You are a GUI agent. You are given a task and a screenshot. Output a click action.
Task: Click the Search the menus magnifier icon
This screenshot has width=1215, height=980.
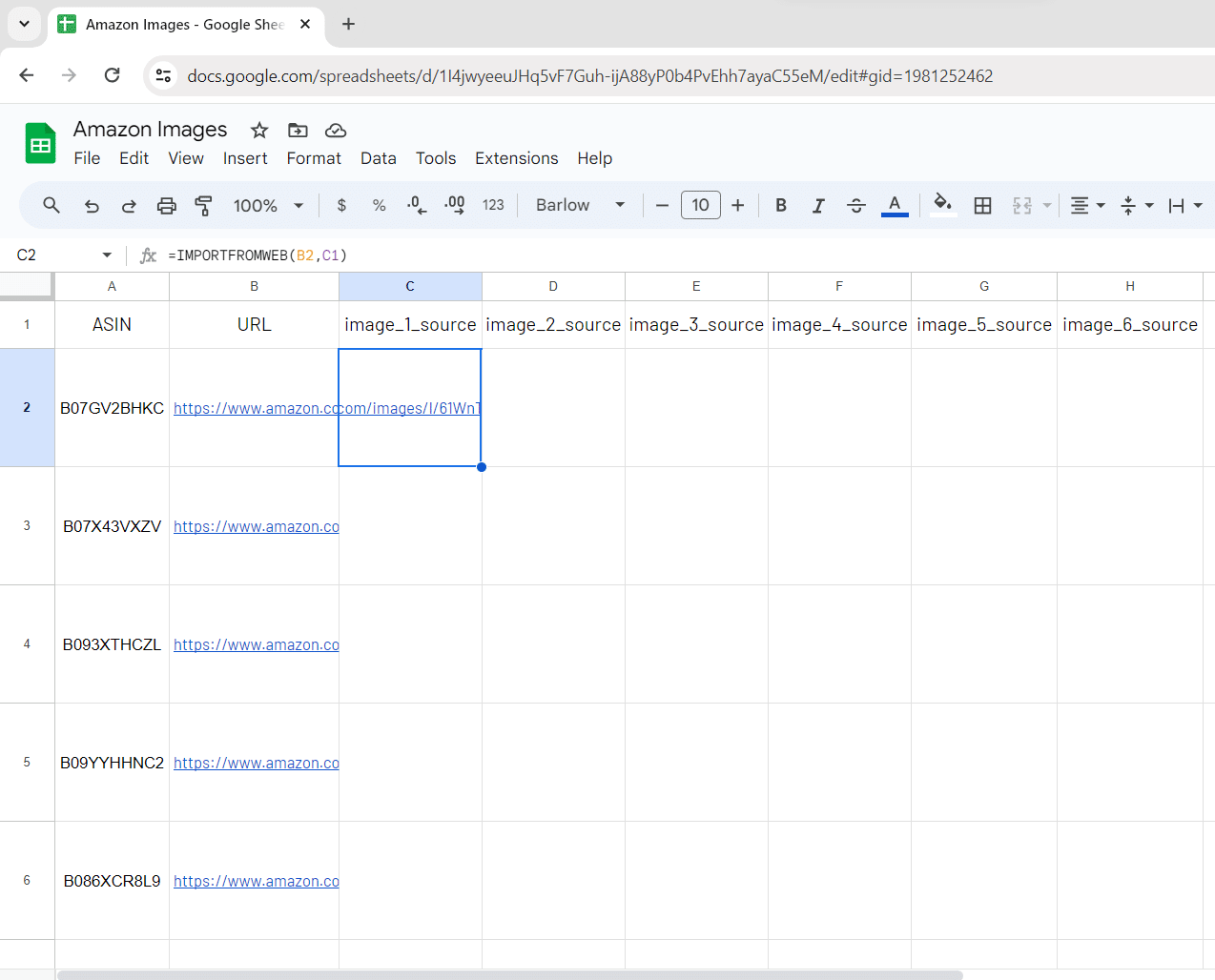pos(51,205)
